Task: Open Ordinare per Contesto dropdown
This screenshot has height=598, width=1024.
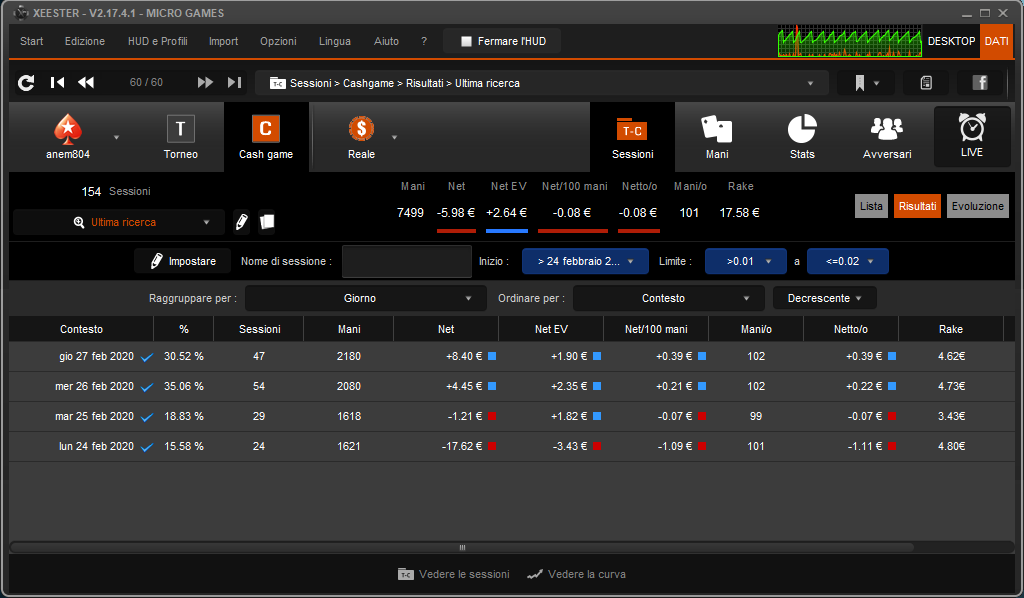Action: (669, 298)
